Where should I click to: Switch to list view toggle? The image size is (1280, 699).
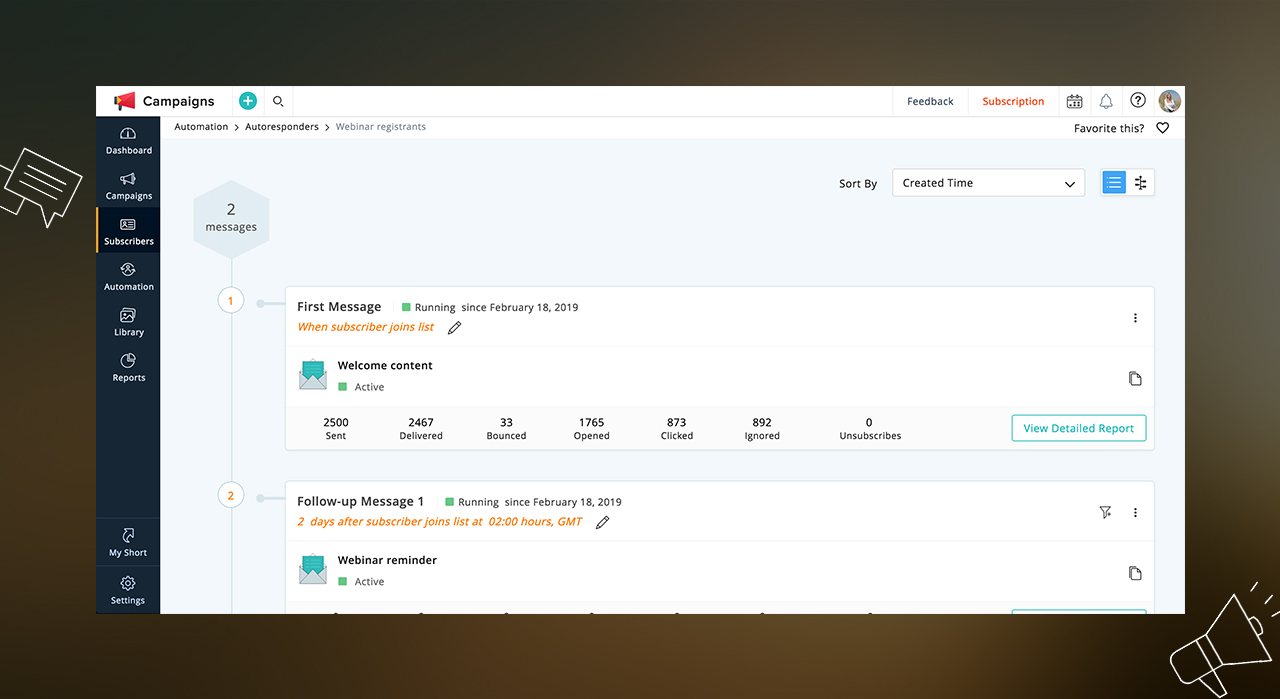[1114, 183]
